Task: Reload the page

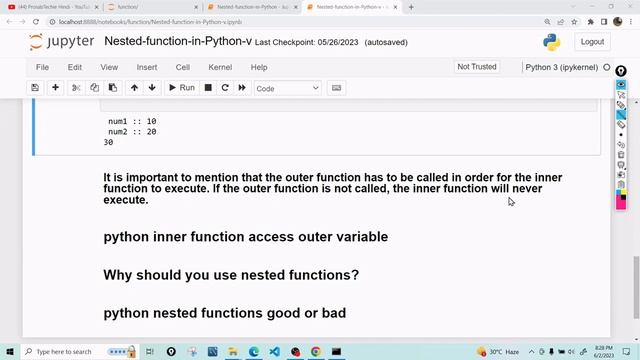Action: [36, 22]
